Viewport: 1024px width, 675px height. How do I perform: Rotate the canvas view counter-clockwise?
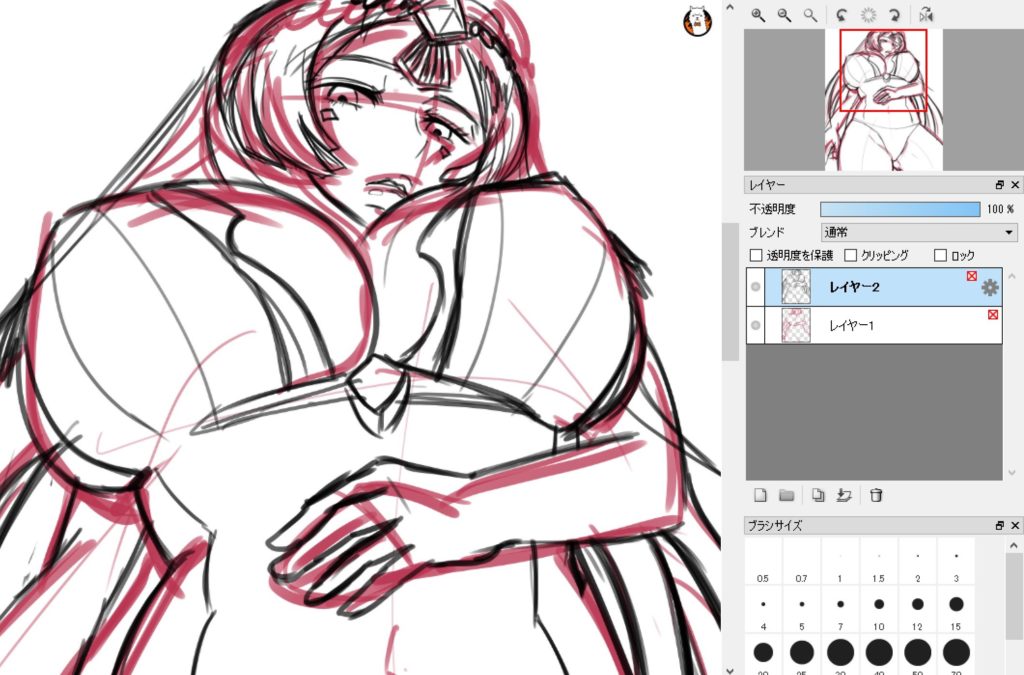842,15
